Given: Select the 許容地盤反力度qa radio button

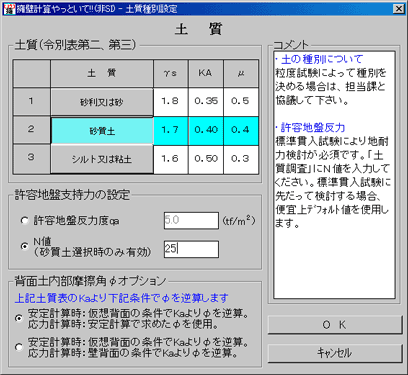Looking at the screenshot, I should pos(24,220).
